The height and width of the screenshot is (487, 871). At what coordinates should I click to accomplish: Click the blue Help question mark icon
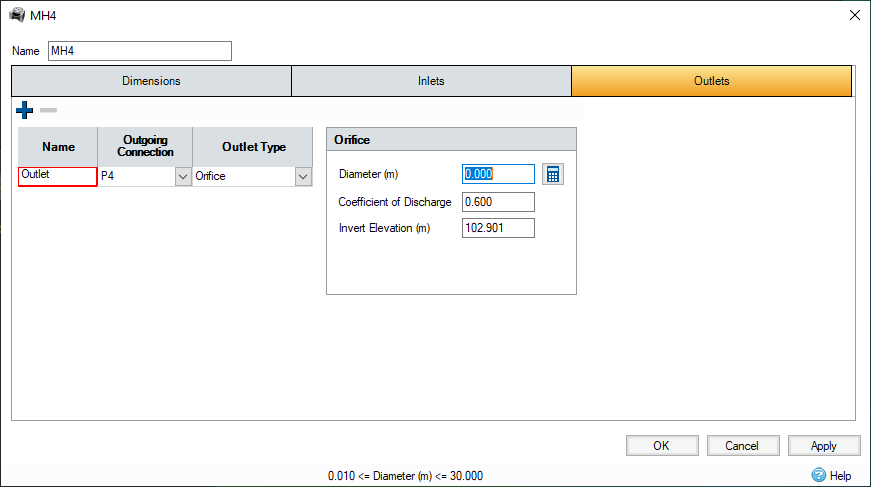pyautogui.click(x=819, y=475)
